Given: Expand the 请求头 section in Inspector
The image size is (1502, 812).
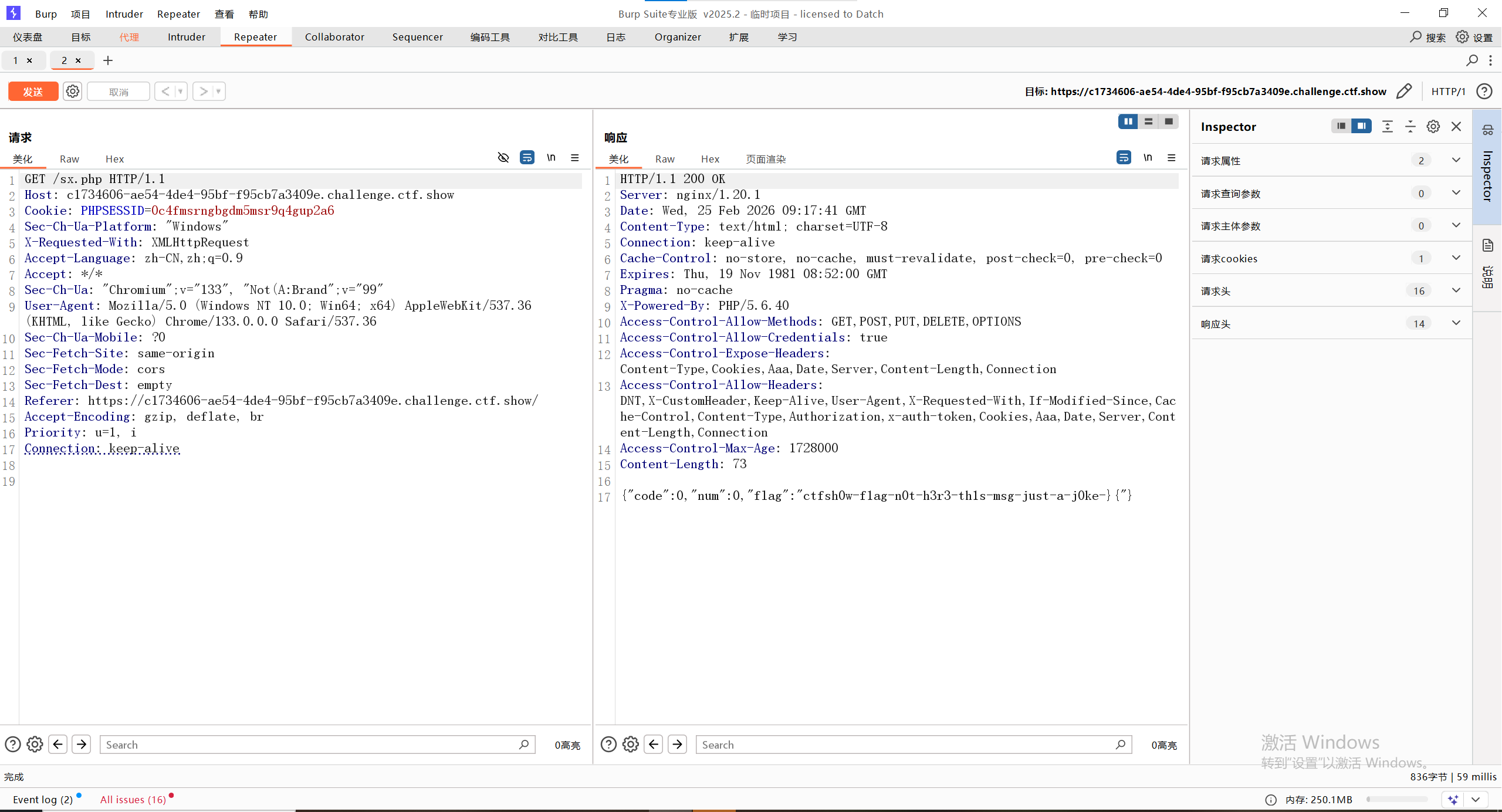Looking at the screenshot, I should [x=1456, y=290].
